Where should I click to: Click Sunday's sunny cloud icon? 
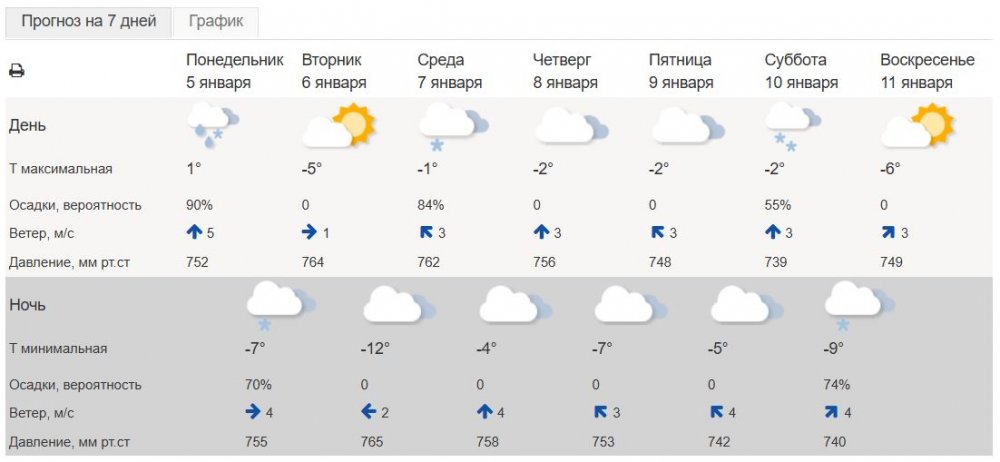pyautogui.click(x=915, y=126)
